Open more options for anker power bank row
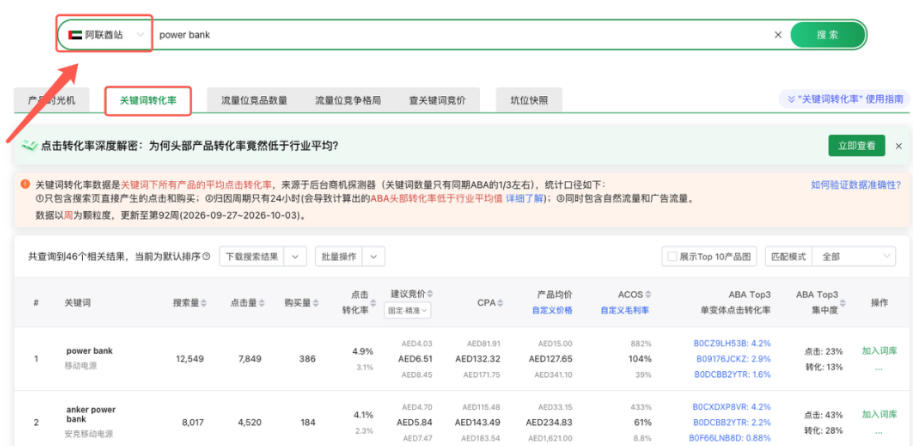913x446 pixels. click(x=879, y=431)
